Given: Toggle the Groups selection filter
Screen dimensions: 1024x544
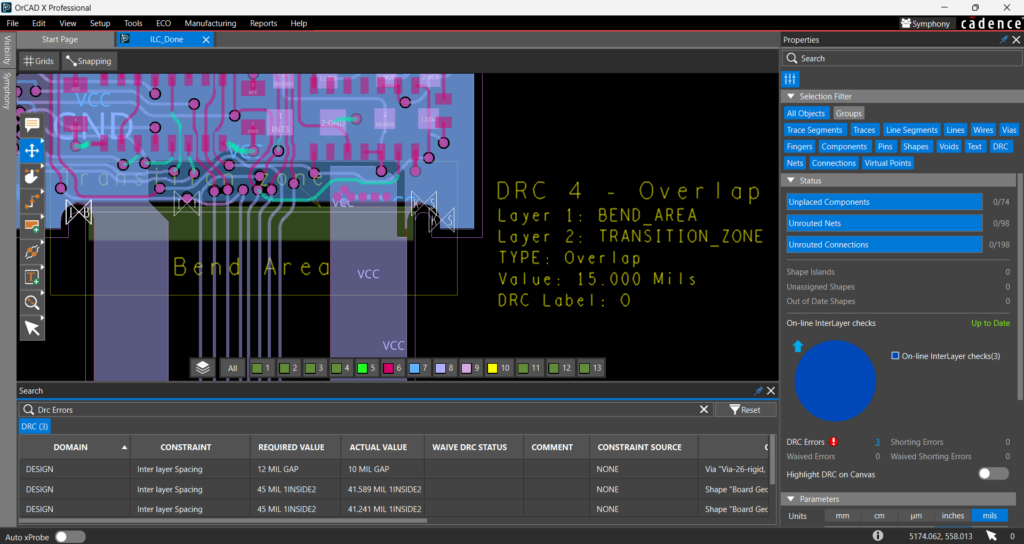Looking at the screenshot, I should (848, 113).
